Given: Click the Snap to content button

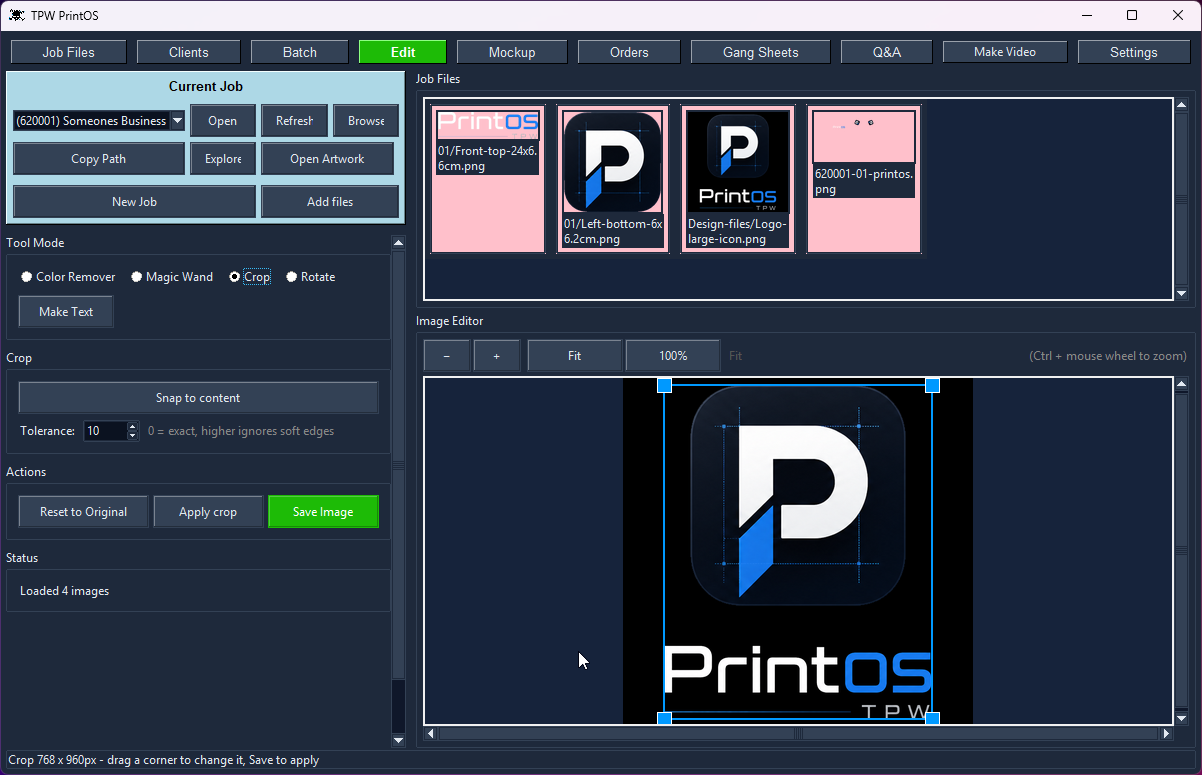Looking at the screenshot, I should pos(198,398).
